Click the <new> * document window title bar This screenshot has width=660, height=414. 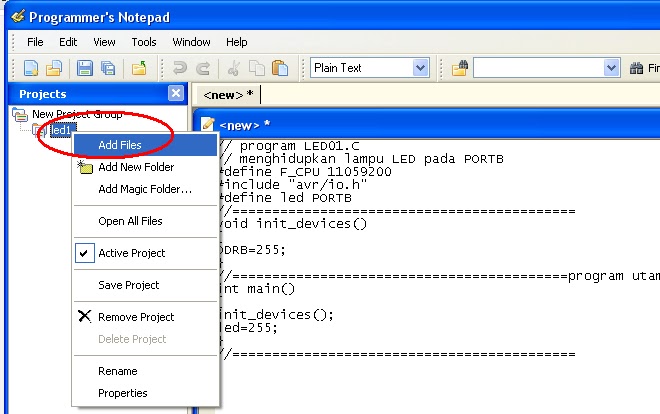pos(426,124)
